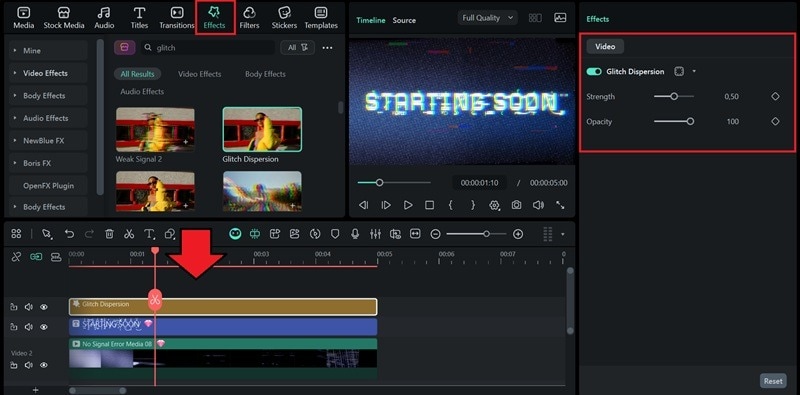800x395 pixels.
Task: Select the timeline text tool
Action: pos(149,234)
